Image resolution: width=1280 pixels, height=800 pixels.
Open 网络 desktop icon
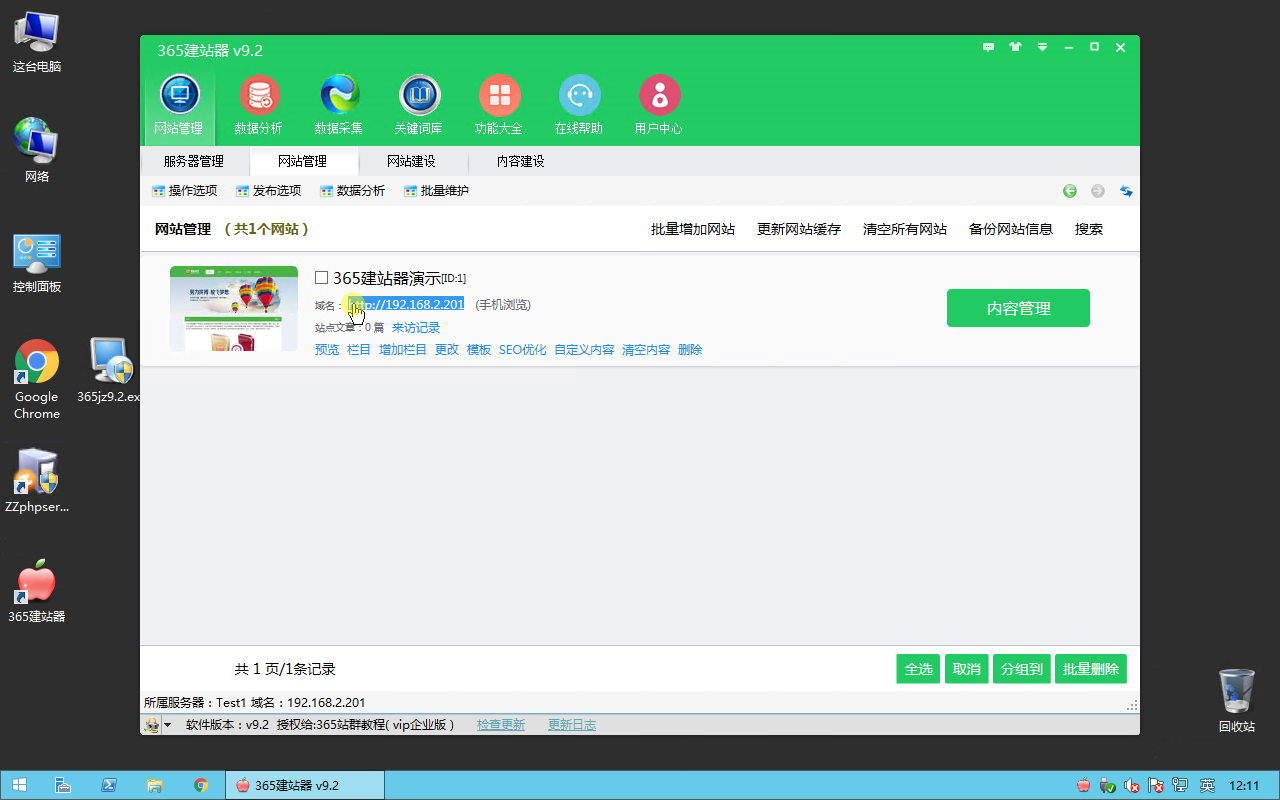(x=37, y=151)
